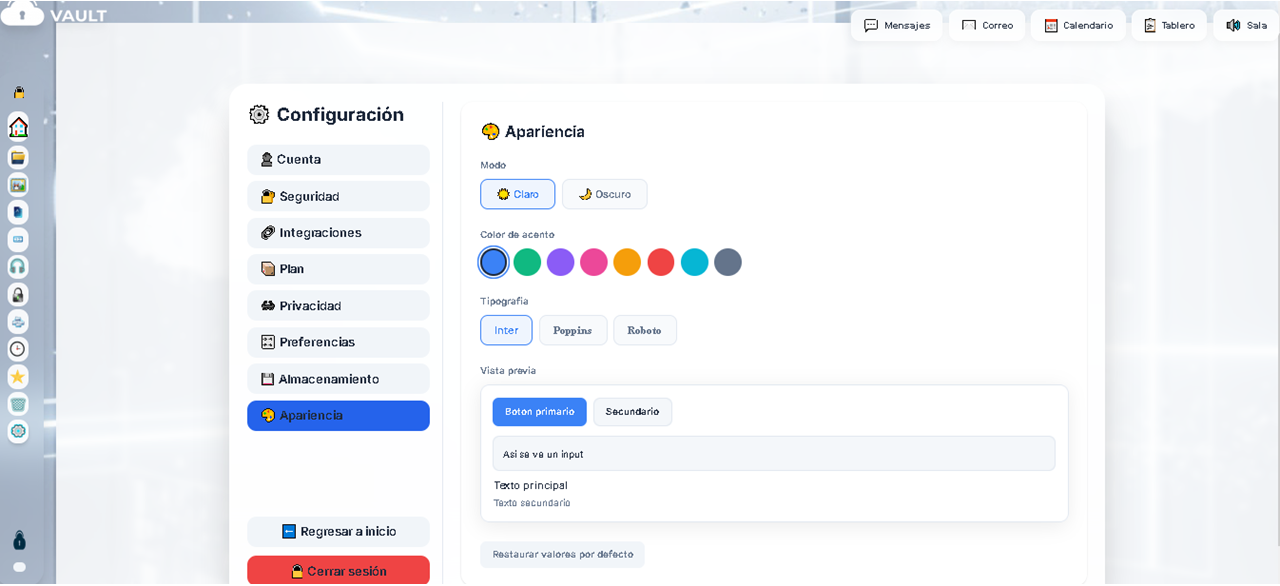Open the blue document sidebar icon
The width and height of the screenshot is (1280, 586).
click(18, 212)
